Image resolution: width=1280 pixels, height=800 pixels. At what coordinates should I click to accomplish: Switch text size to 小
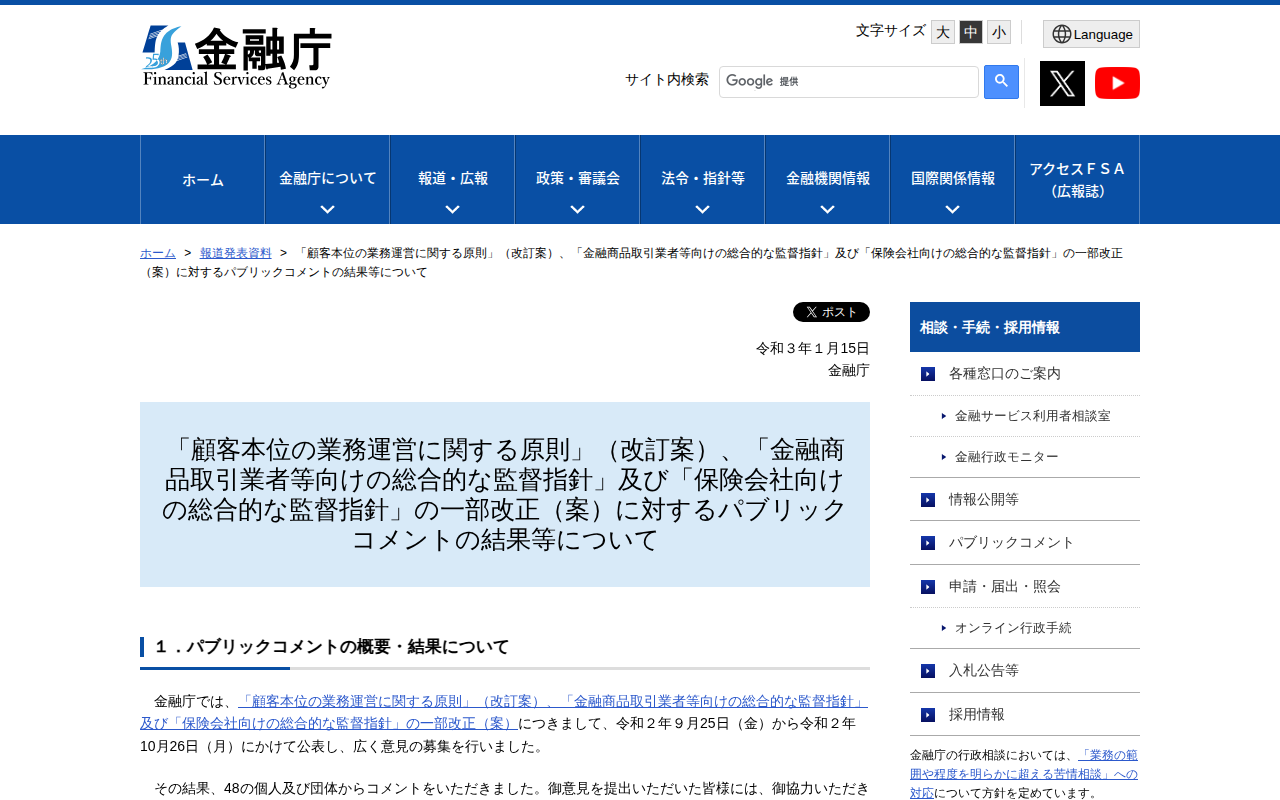[998, 31]
